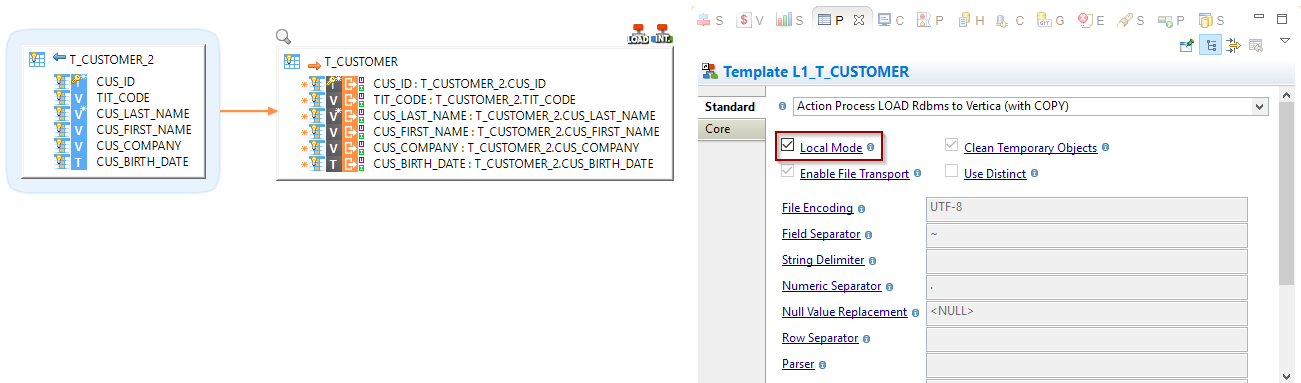This screenshot has height=383, width=1301.
Task: Click the Local Mode link
Action: (x=831, y=148)
